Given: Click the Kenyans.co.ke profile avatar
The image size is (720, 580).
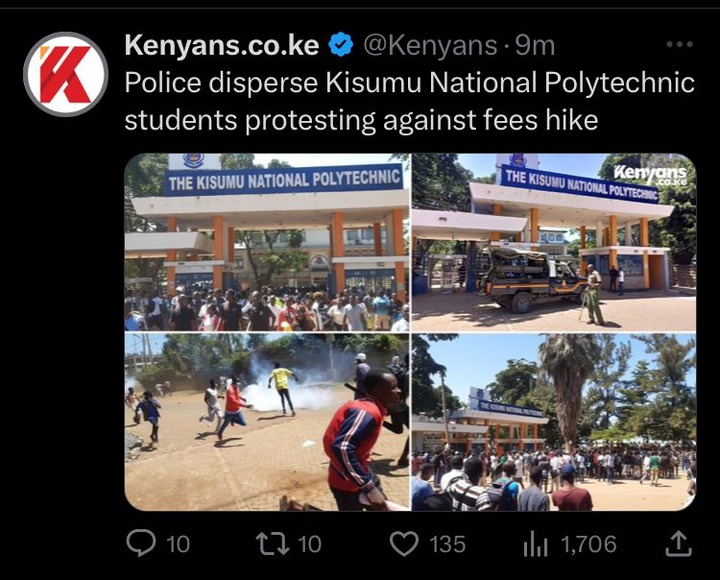Looking at the screenshot, I should [x=66, y=74].
